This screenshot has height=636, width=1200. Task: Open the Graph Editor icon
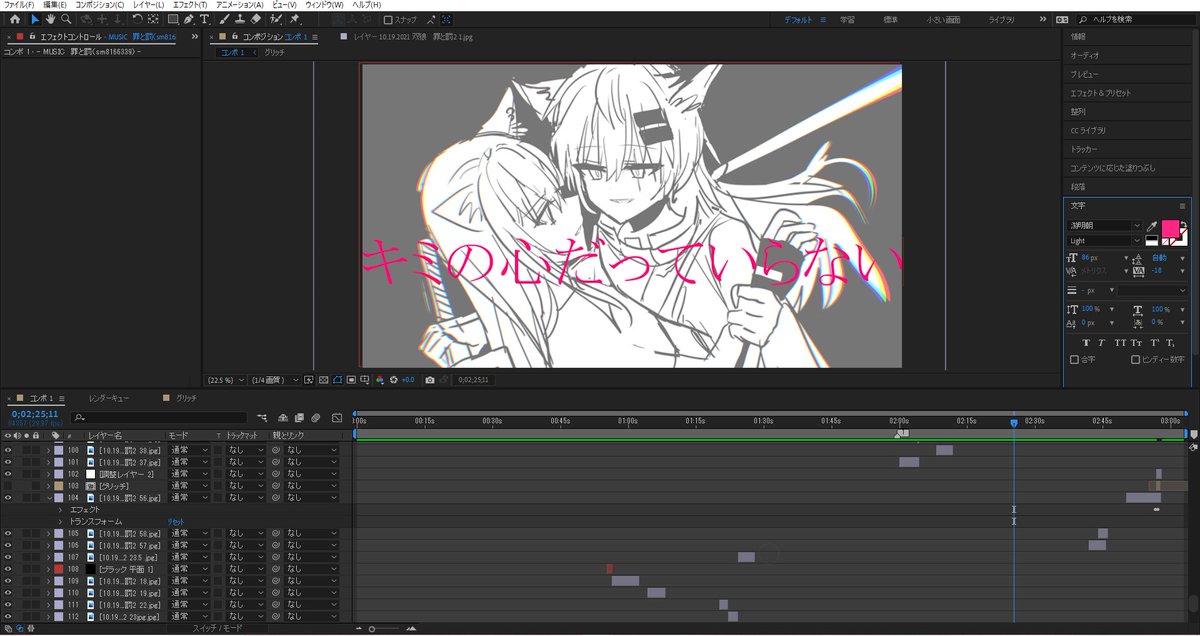pyautogui.click(x=337, y=417)
